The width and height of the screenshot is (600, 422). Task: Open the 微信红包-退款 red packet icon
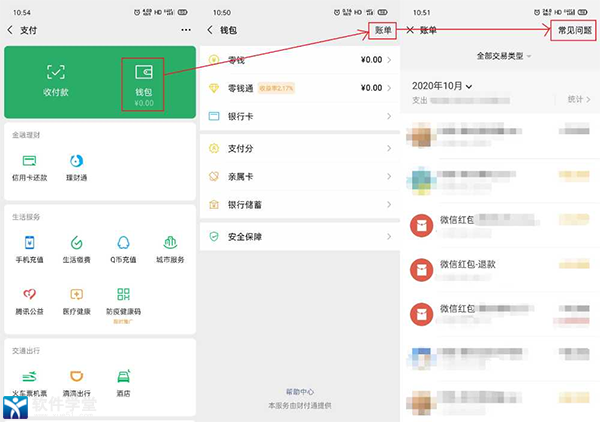421,270
